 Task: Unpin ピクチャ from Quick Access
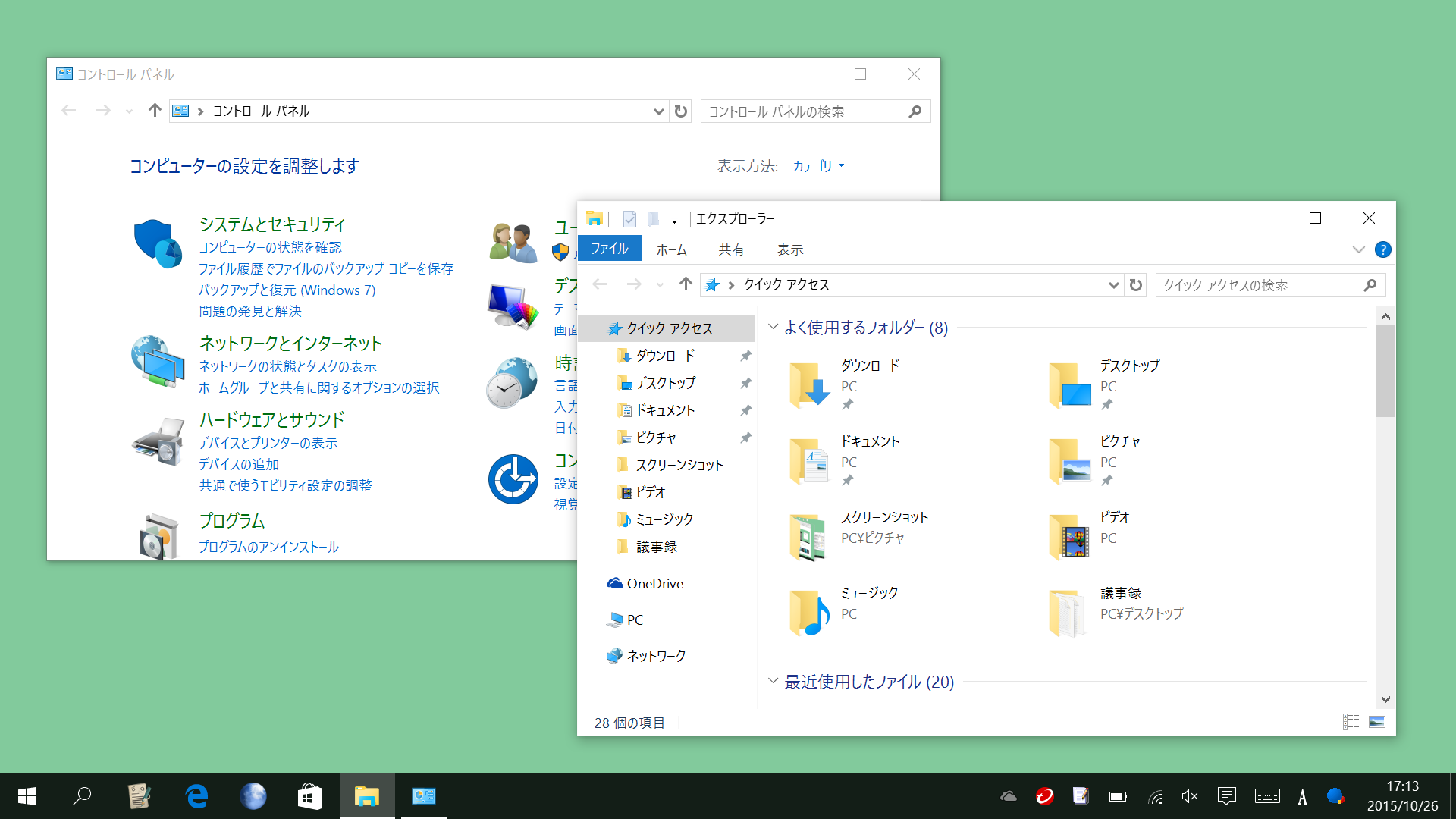tap(745, 438)
